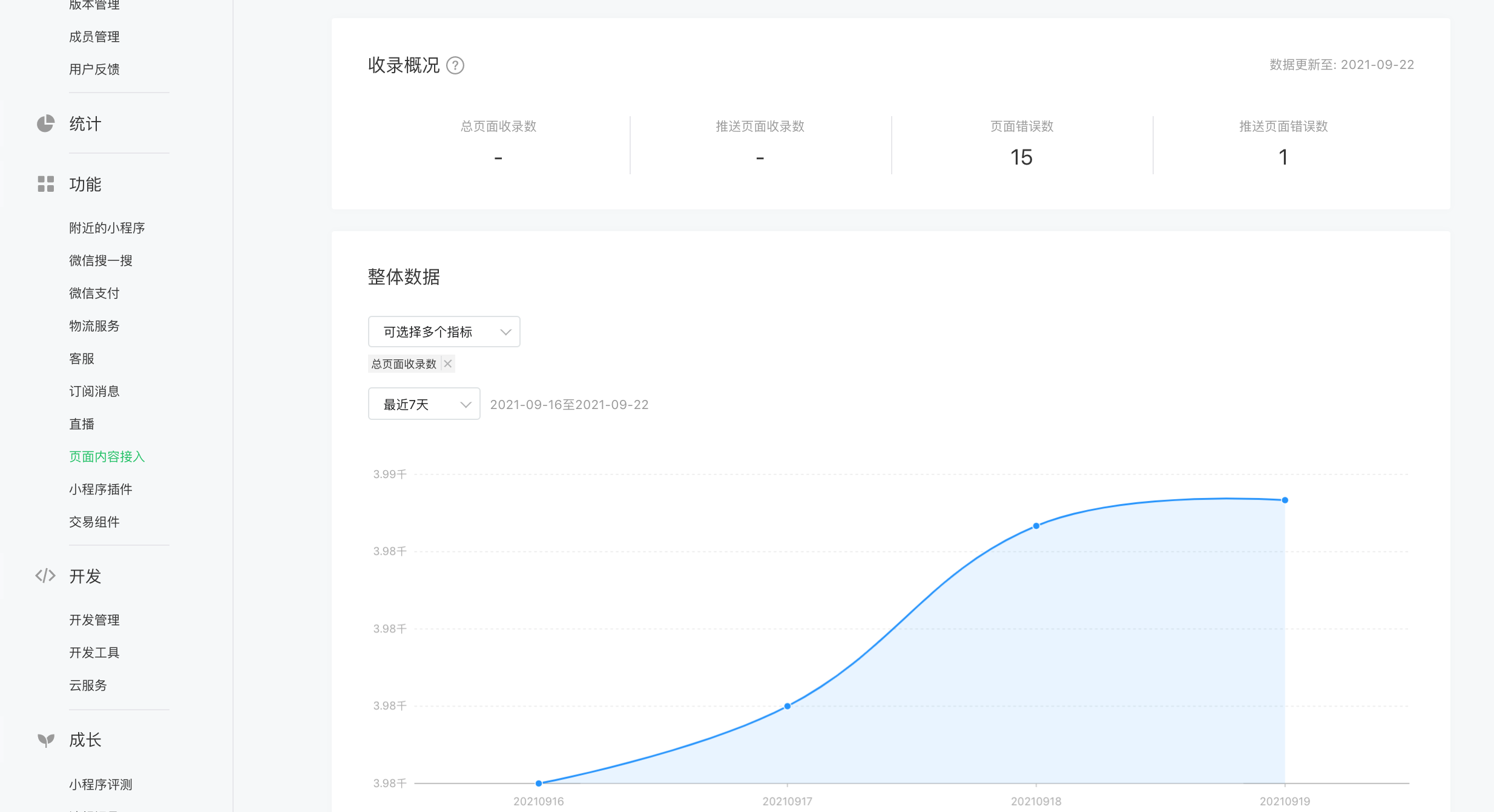Open 附近的小程序 sidebar entry
This screenshot has width=1494, height=812.
(107, 228)
